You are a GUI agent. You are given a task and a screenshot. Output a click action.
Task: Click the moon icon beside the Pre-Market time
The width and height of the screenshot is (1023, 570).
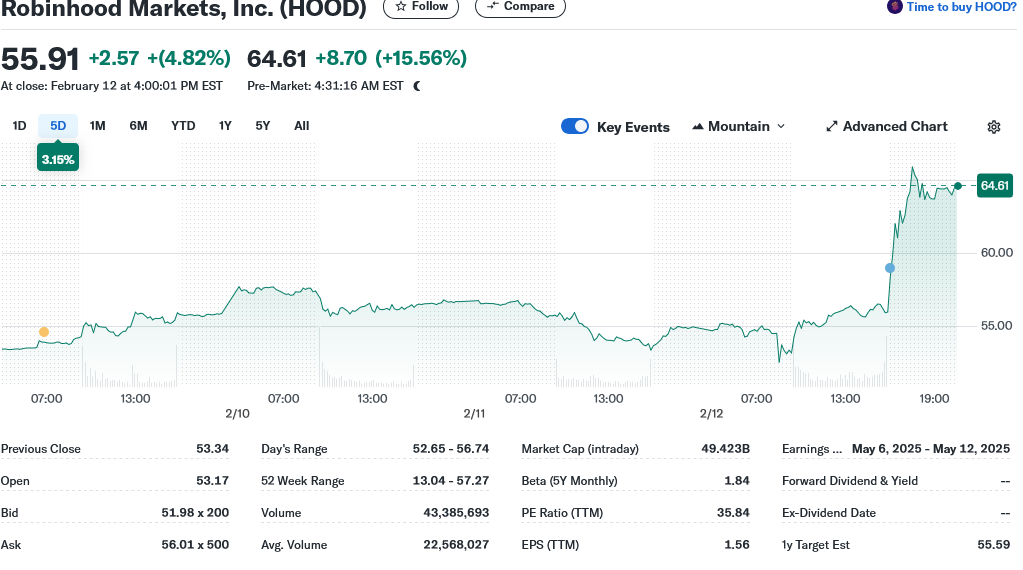[x=417, y=86]
